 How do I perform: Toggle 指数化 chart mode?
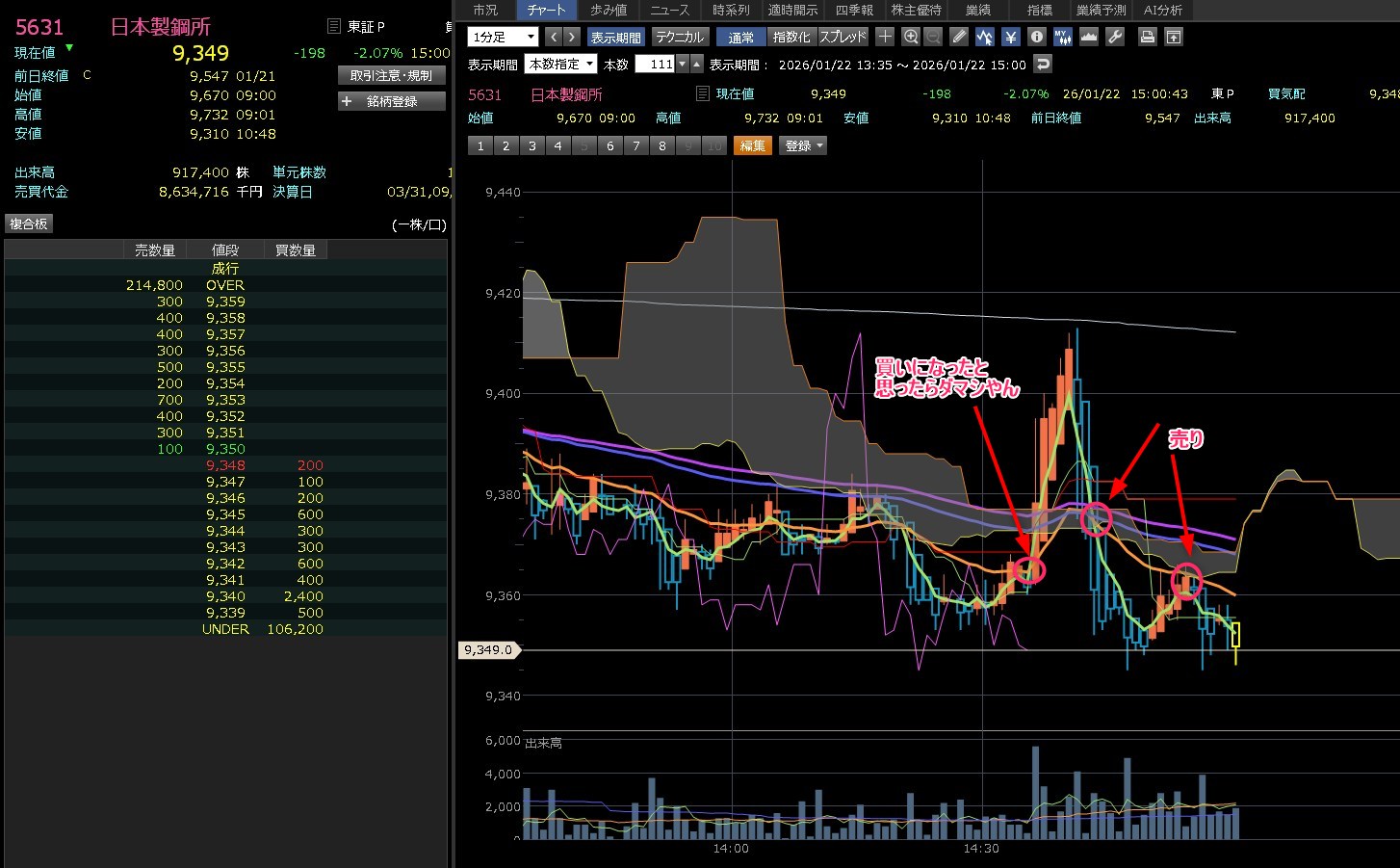[791, 37]
